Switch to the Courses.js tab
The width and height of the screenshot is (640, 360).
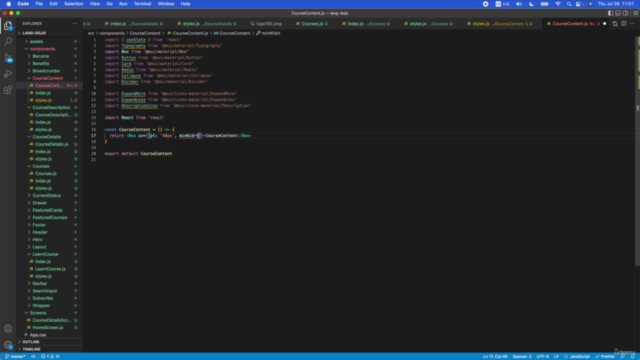tap(312, 24)
